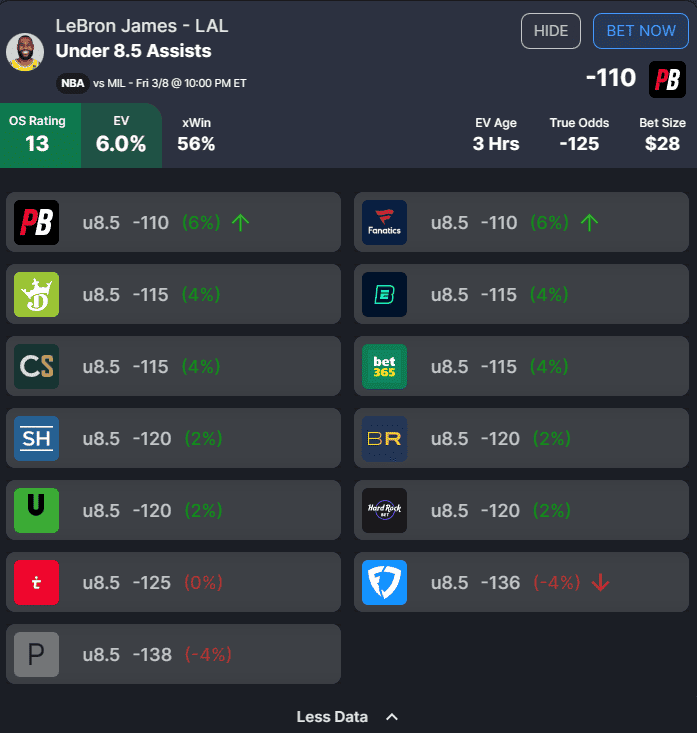The image size is (697, 733).
Task: Click the Less Data chevron arrow
Action: tap(392, 717)
